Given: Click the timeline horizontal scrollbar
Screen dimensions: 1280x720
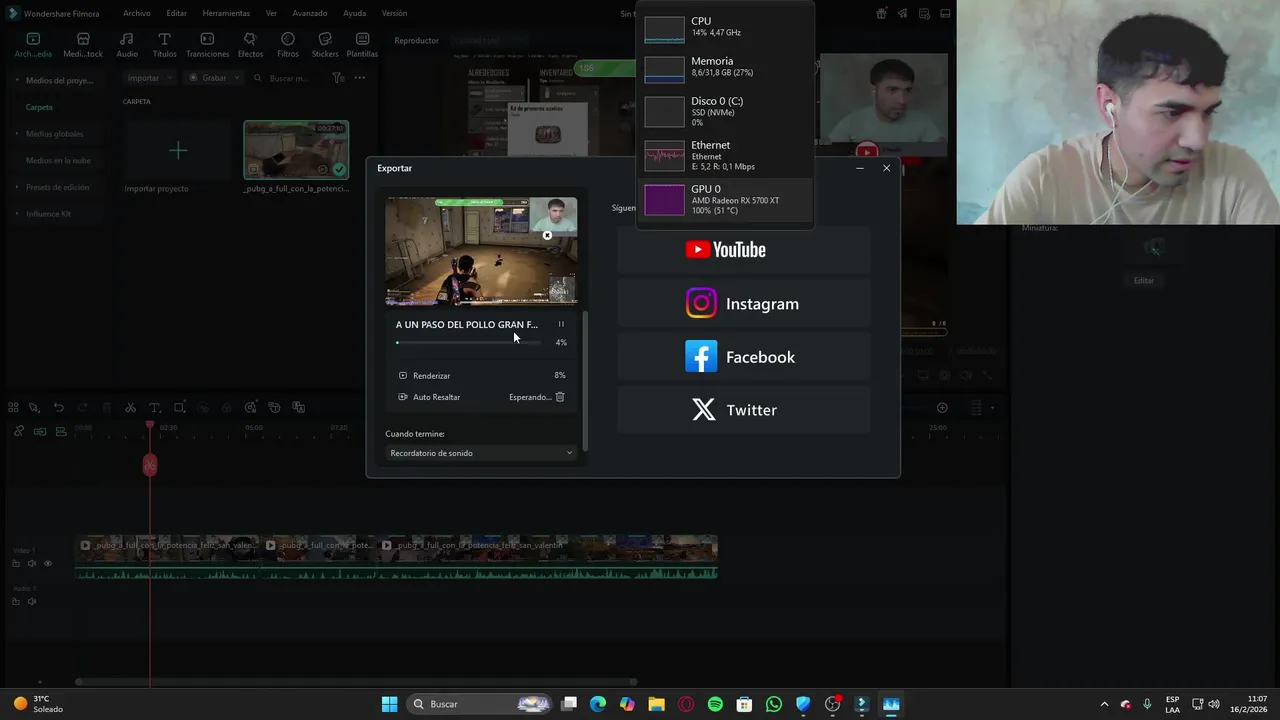Looking at the screenshot, I should coord(355,682).
